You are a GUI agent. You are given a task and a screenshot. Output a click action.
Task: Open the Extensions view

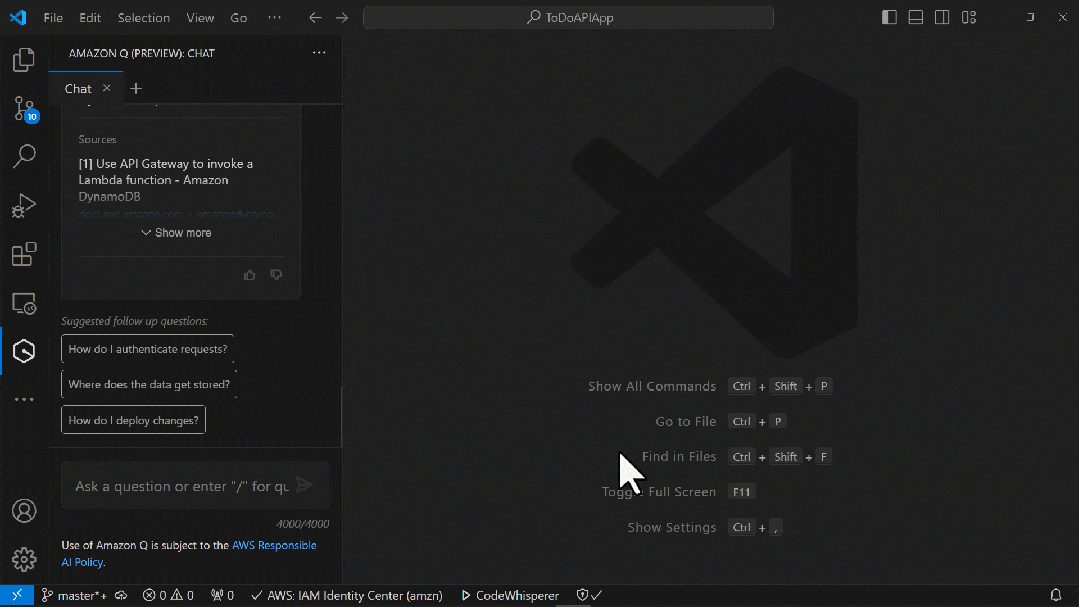pos(24,254)
